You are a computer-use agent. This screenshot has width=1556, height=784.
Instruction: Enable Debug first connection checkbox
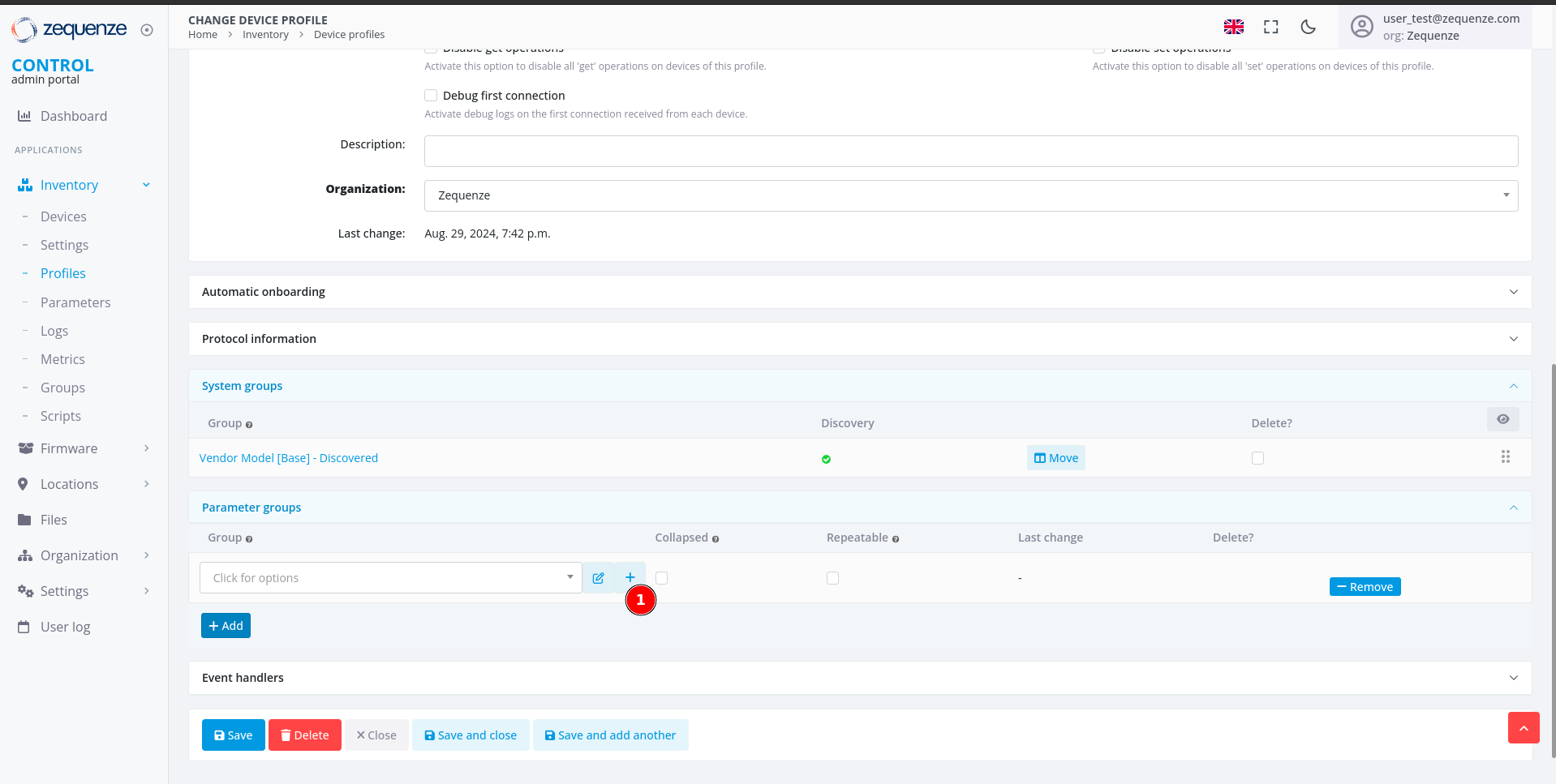point(431,96)
